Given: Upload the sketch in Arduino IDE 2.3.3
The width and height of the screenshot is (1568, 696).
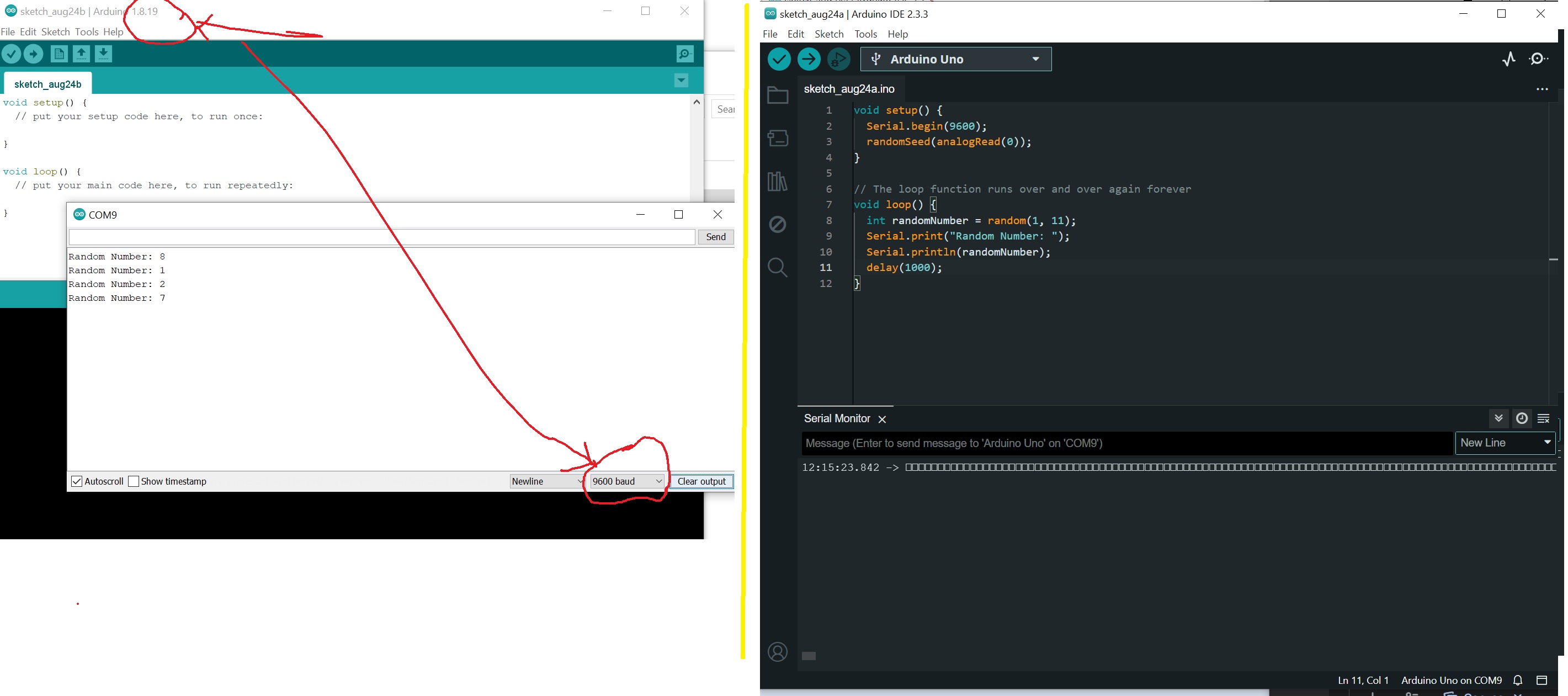Looking at the screenshot, I should tap(809, 59).
